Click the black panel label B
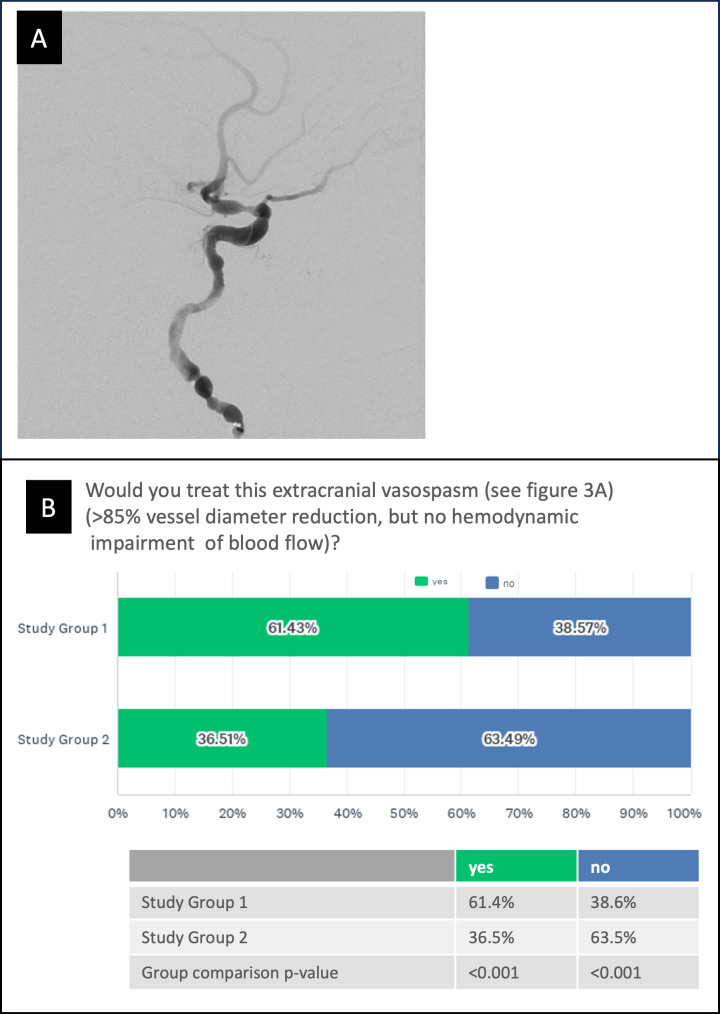 click(47, 509)
